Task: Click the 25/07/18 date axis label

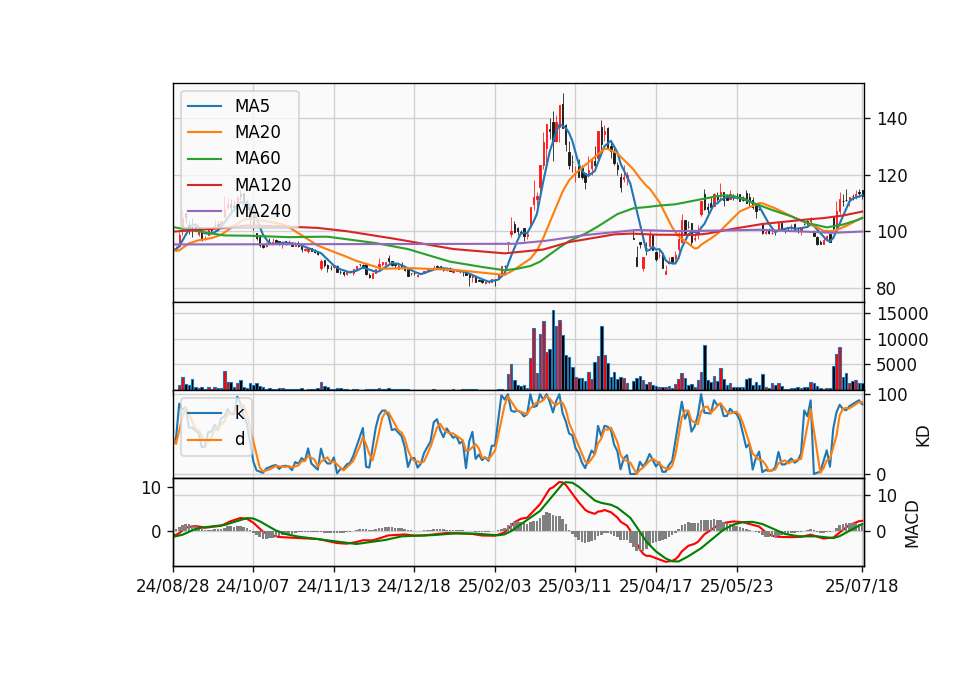Action: (862, 586)
